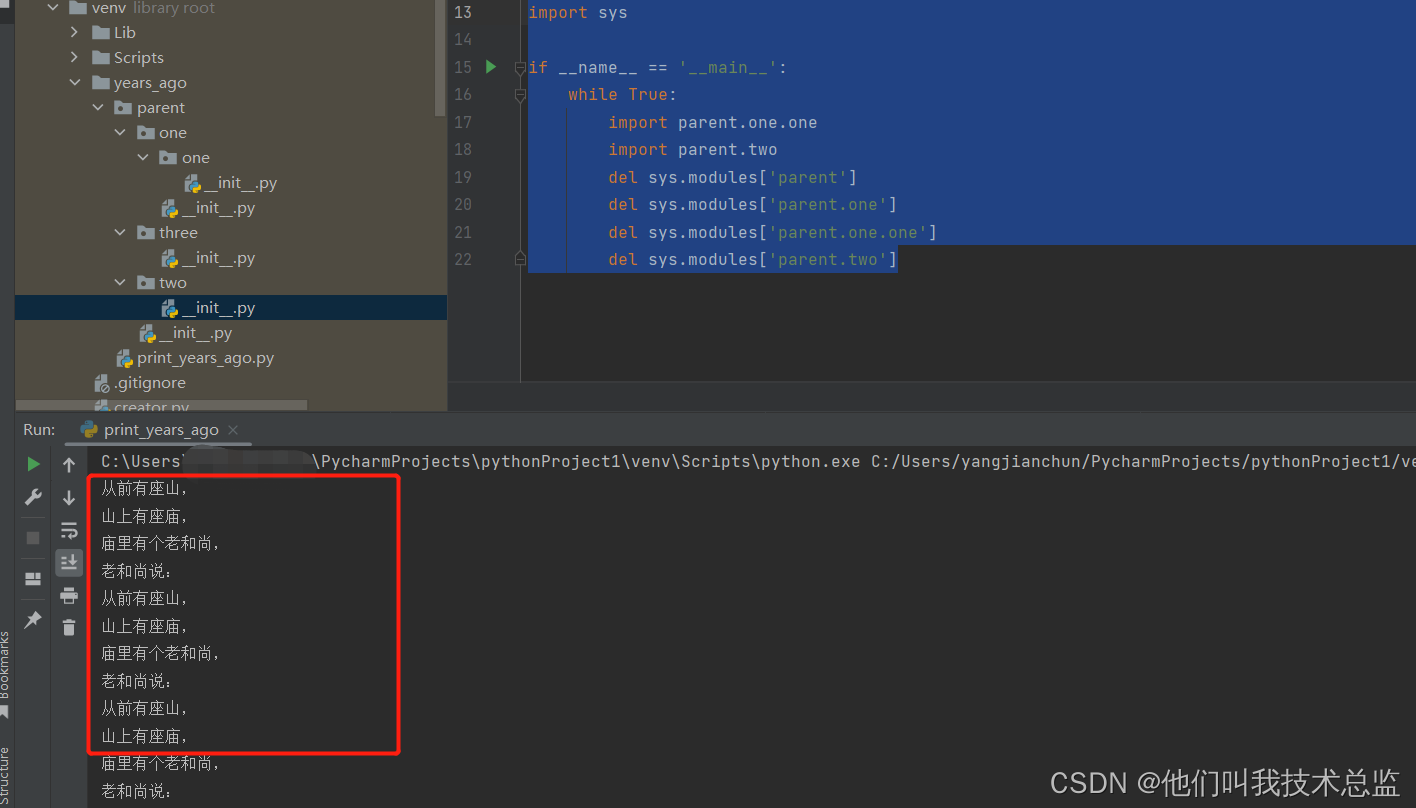
Task: Click the 'import parent.two' line
Action: [x=693, y=149]
